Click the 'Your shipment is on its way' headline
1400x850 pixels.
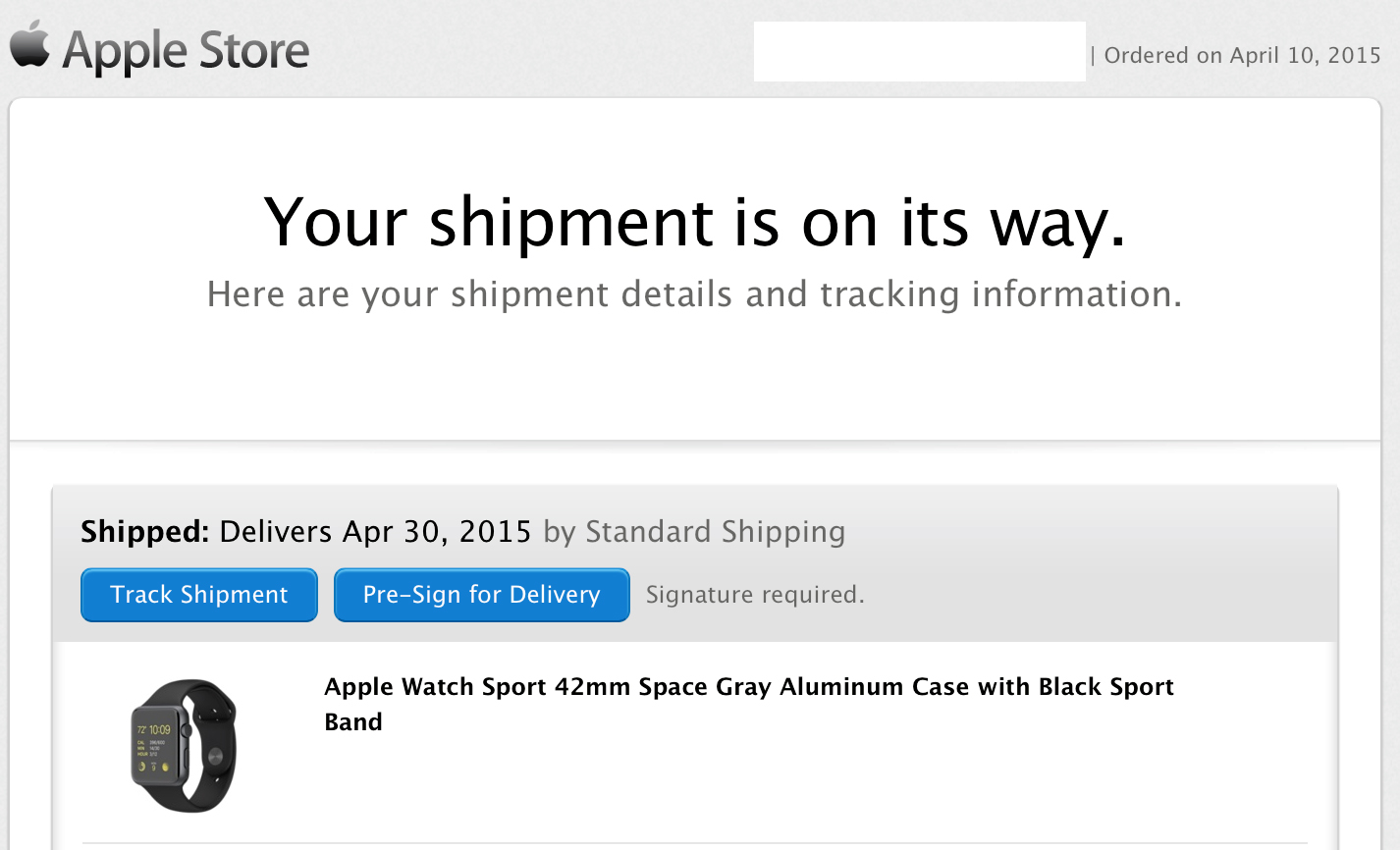coord(694,222)
